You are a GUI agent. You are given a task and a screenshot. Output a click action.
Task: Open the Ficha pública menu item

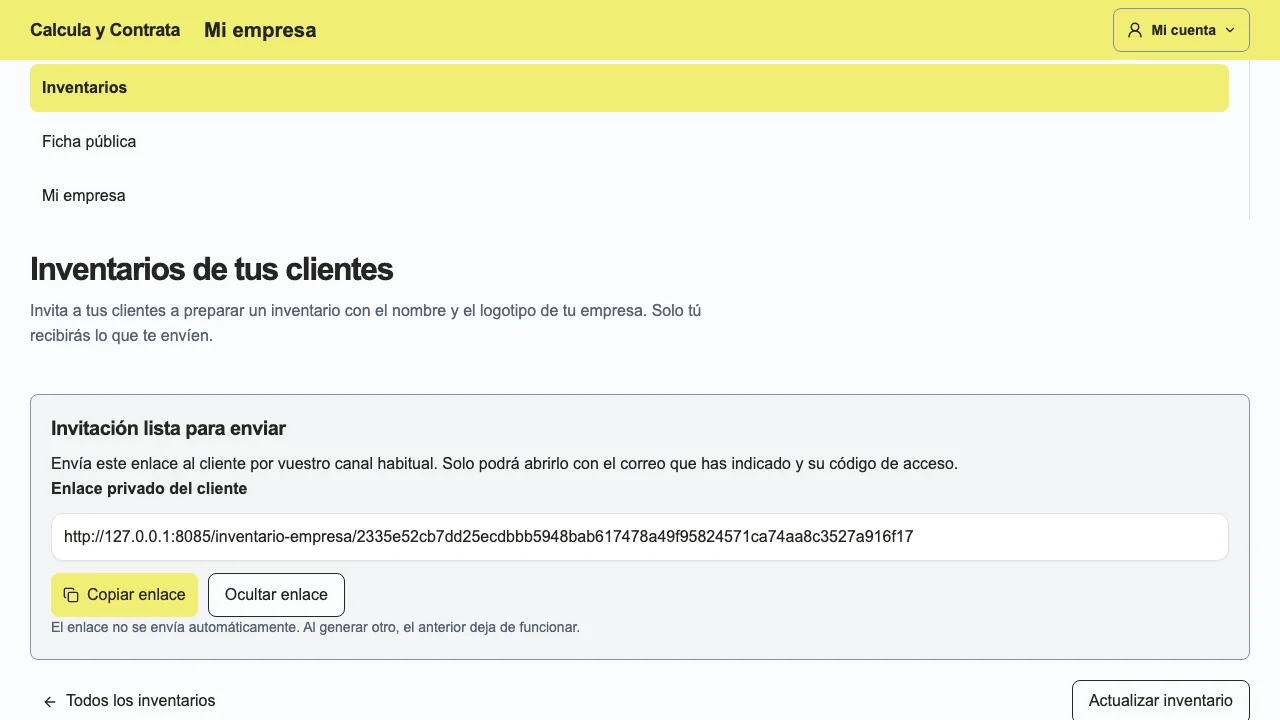(x=629, y=142)
